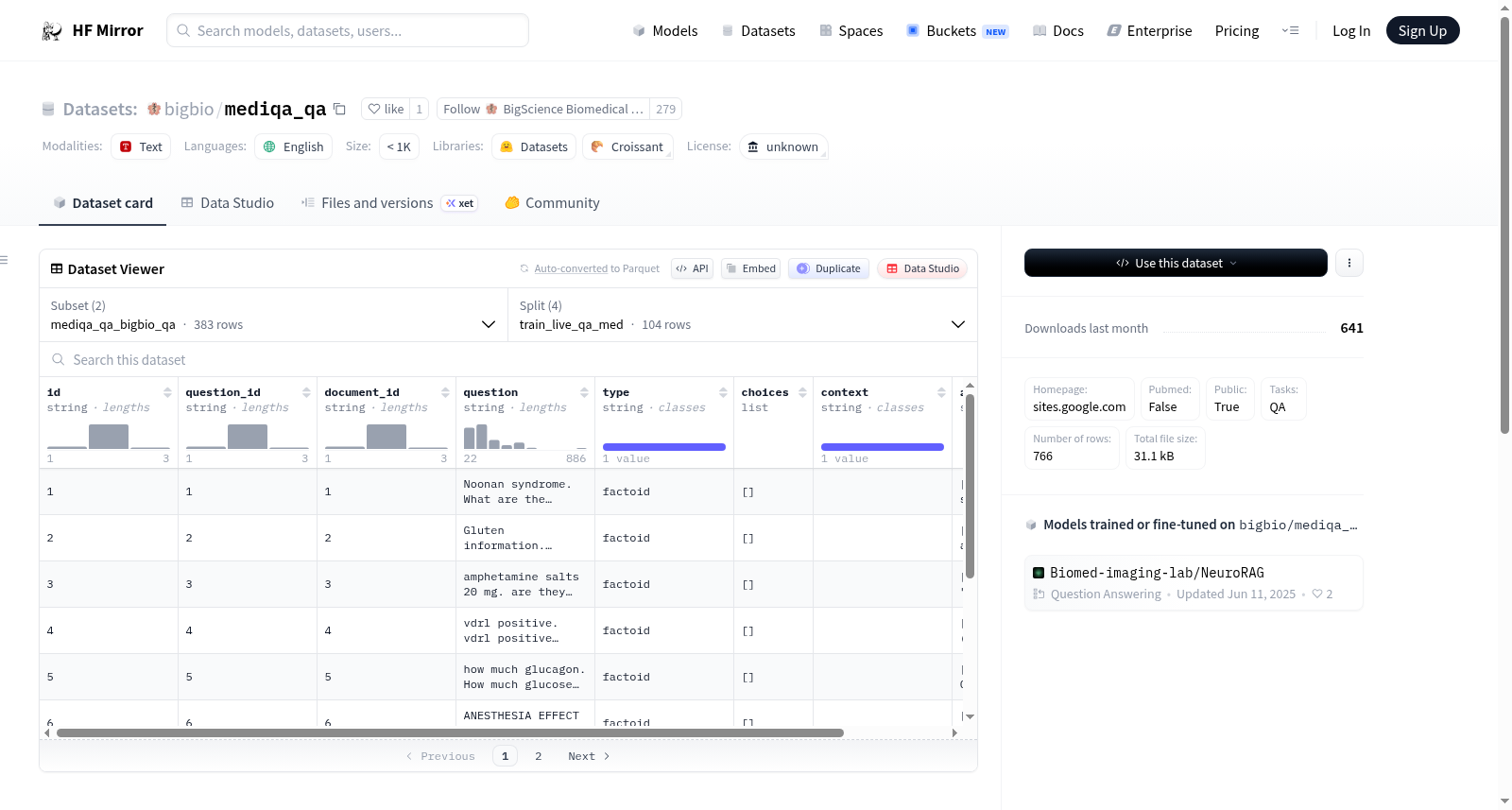The image size is (1512, 810).
Task: Click the Sign Up button
Action: (x=1422, y=30)
